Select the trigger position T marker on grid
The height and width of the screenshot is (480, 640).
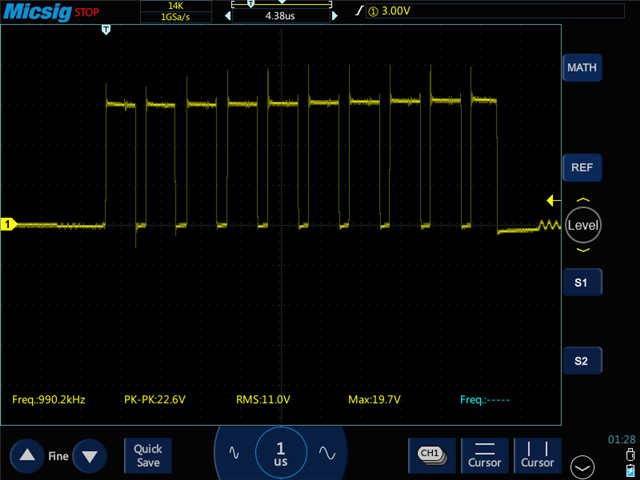click(106, 30)
